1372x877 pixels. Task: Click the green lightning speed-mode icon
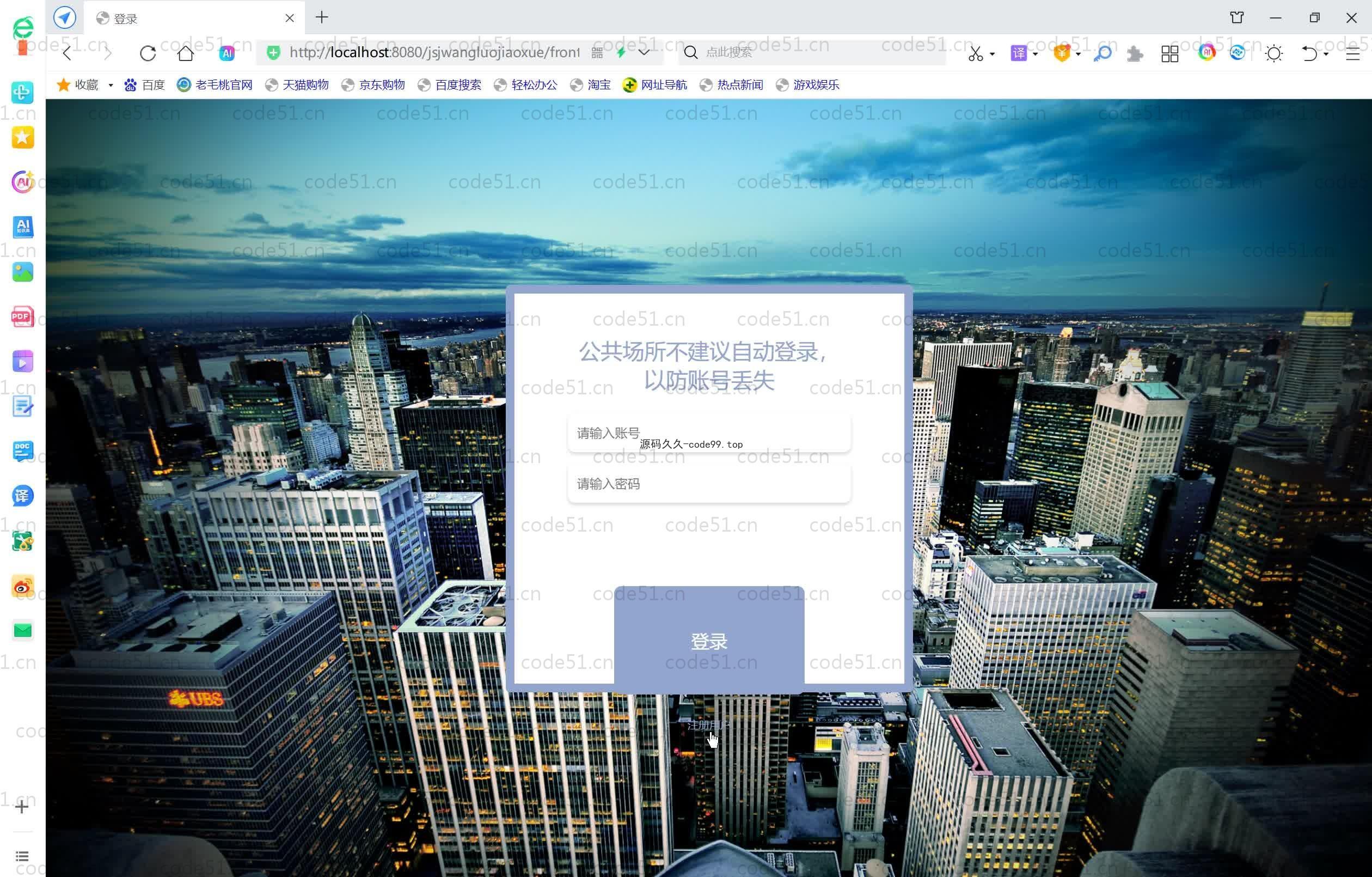(x=621, y=52)
